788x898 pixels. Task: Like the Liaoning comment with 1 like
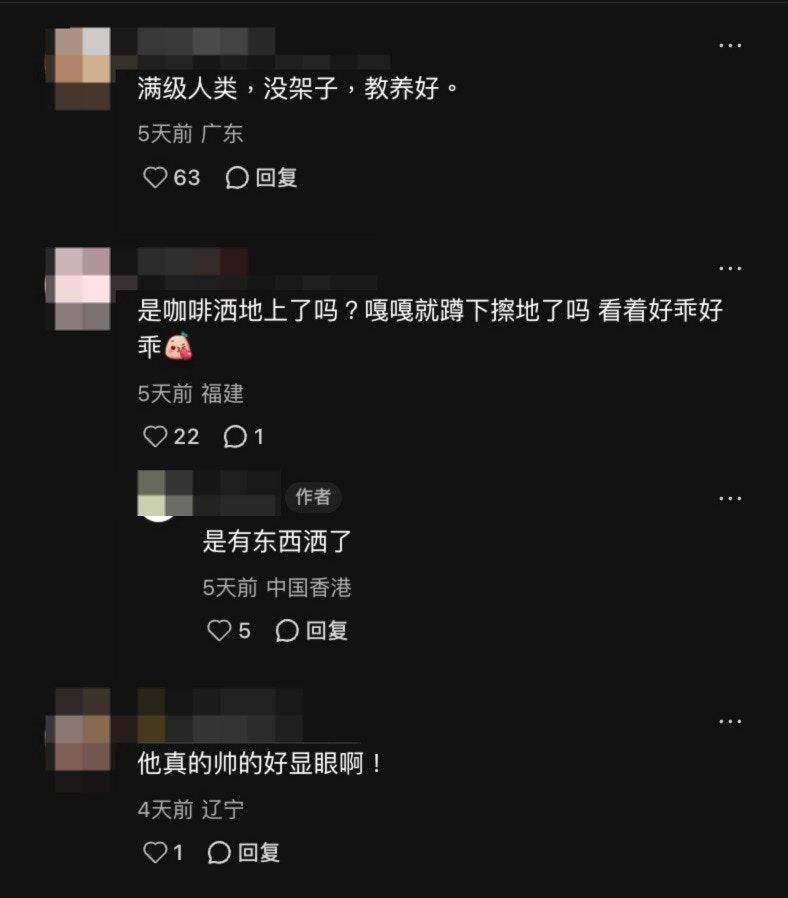155,852
